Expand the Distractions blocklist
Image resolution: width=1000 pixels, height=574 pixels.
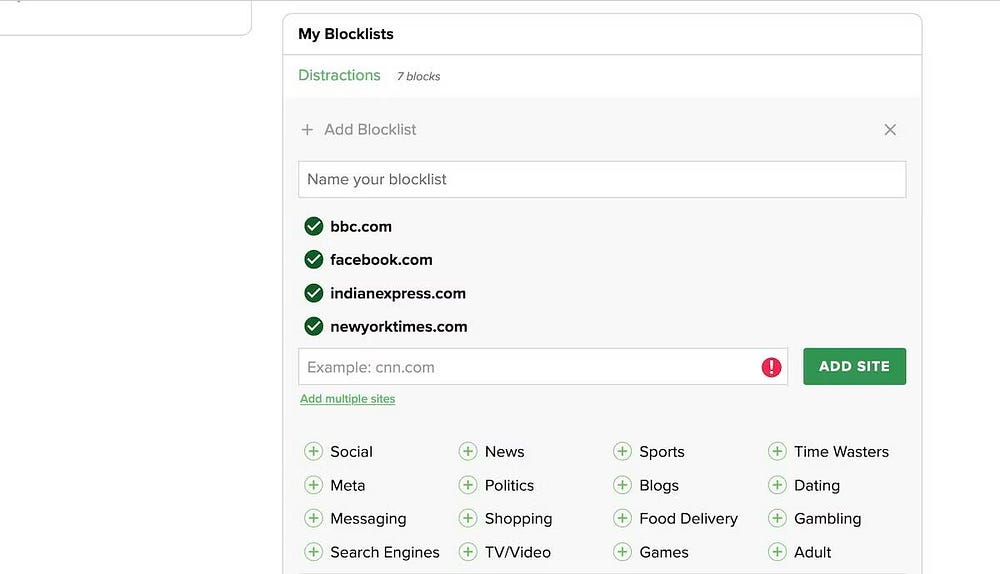[x=339, y=76]
